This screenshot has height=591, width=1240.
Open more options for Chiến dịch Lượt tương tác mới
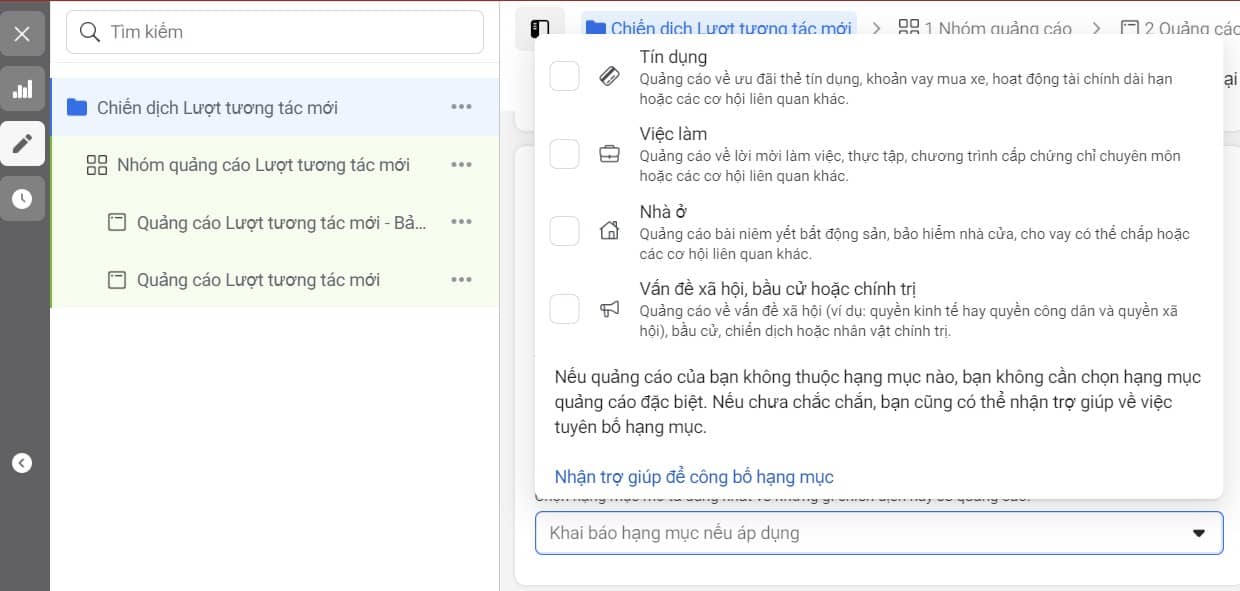click(x=461, y=107)
